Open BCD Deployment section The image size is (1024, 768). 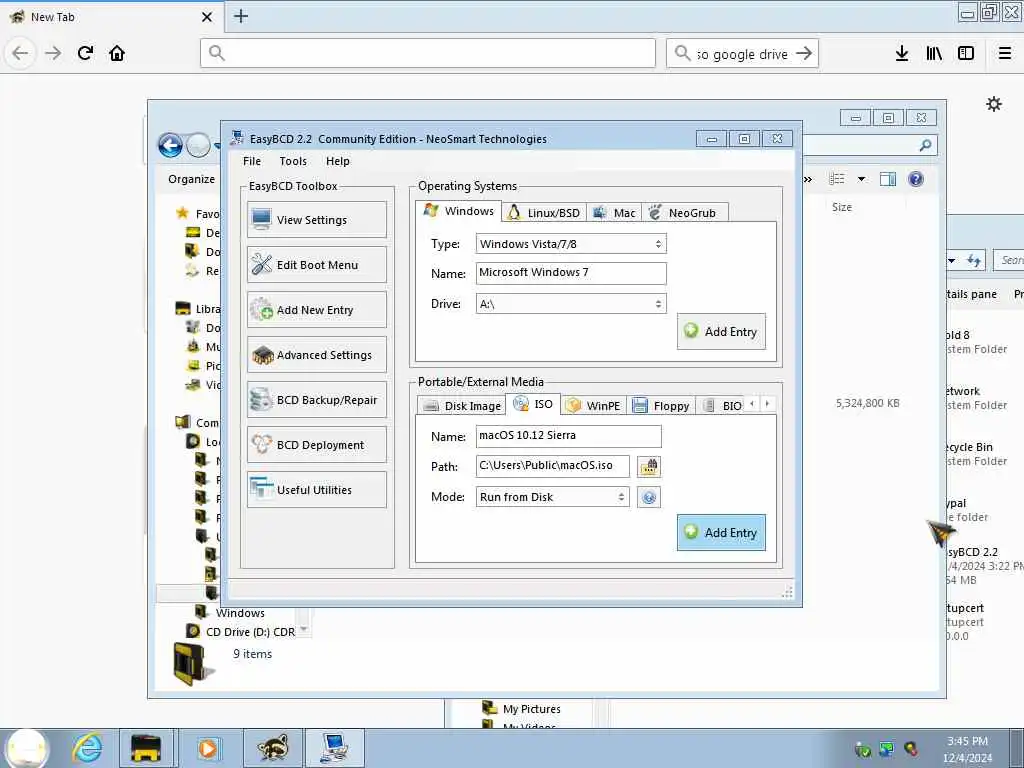(x=317, y=445)
